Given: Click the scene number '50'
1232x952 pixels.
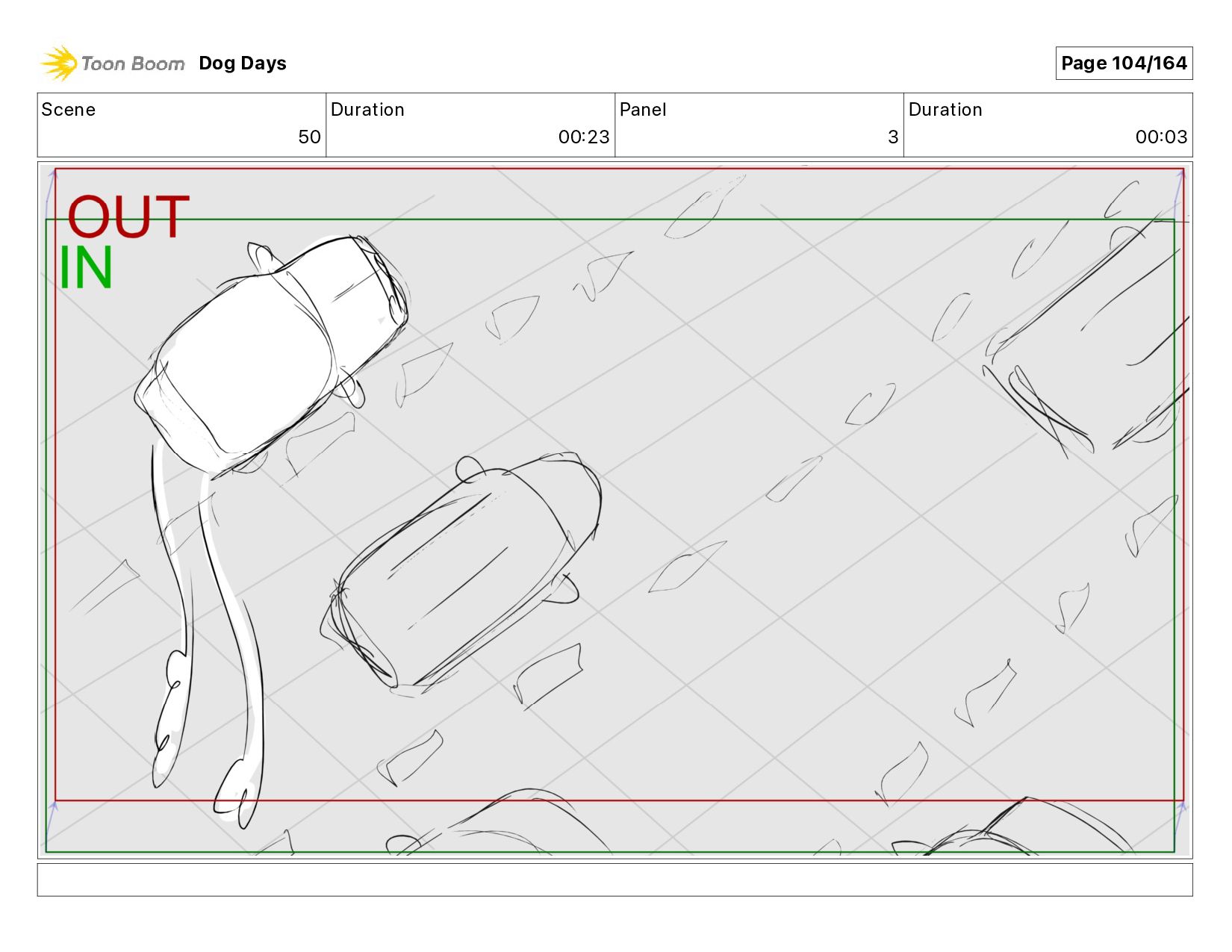Looking at the screenshot, I should 309,137.
